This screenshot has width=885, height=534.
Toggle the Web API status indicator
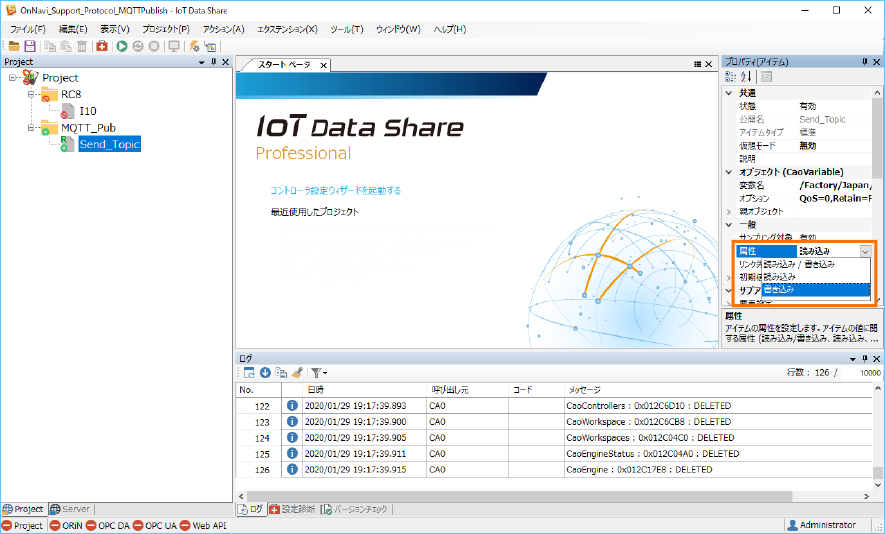(x=203, y=526)
